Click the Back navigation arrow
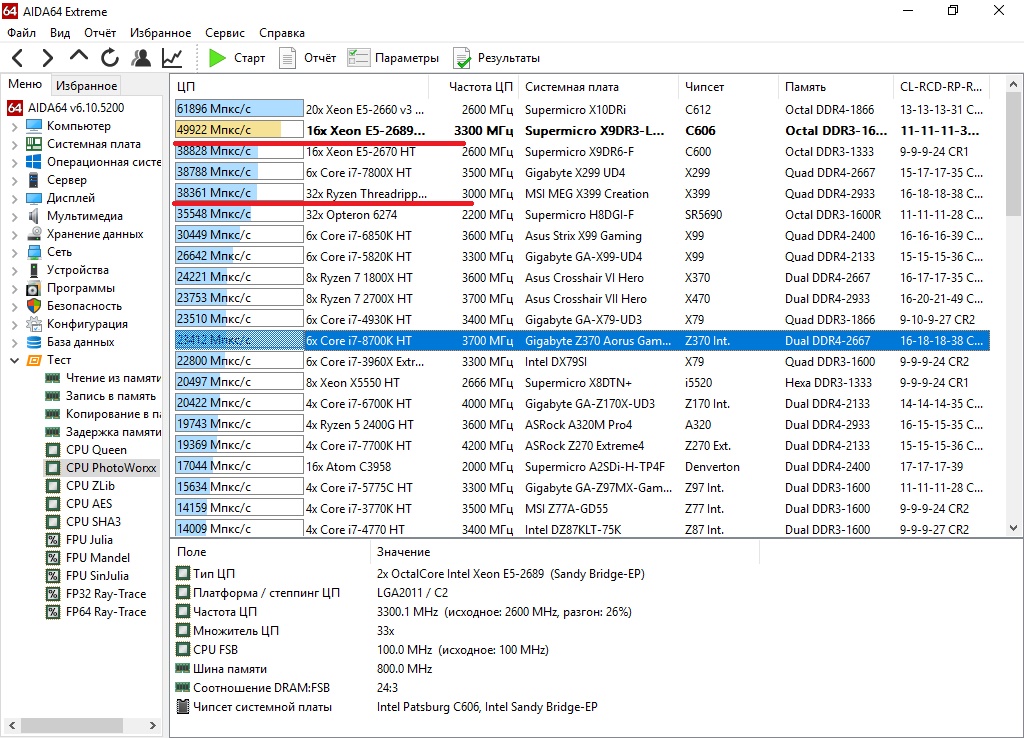Image resolution: width=1024 pixels, height=738 pixels. coord(18,58)
